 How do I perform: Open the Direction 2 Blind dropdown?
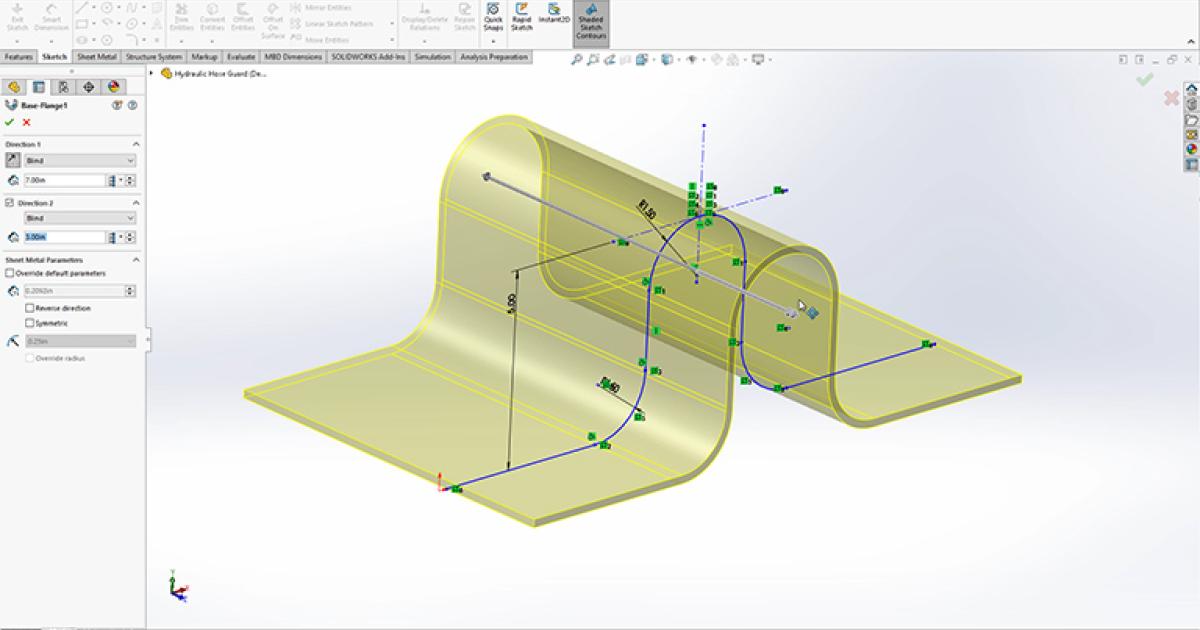pyautogui.click(x=79, y=218)
